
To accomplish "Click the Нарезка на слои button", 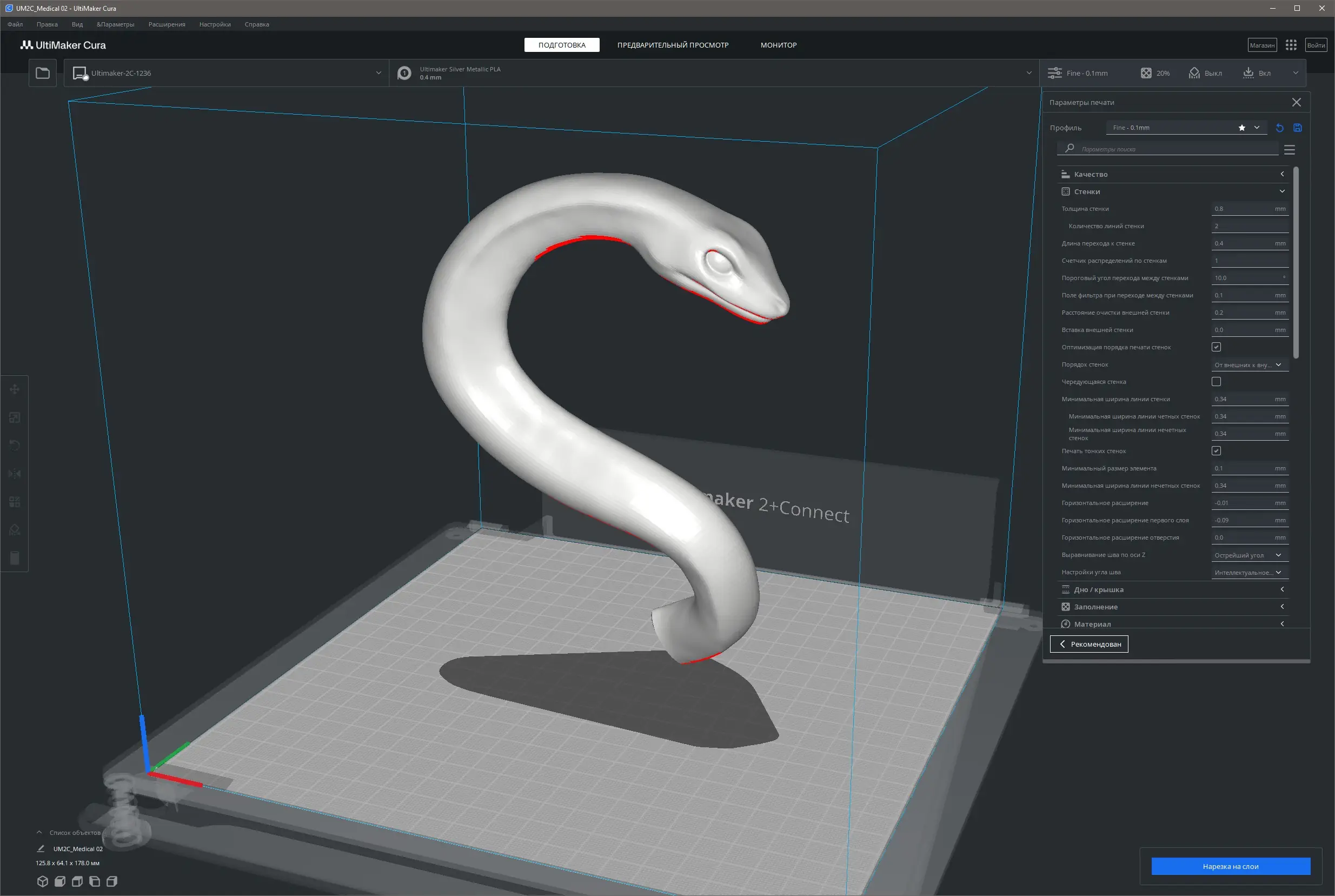I will pos(1230,866).
